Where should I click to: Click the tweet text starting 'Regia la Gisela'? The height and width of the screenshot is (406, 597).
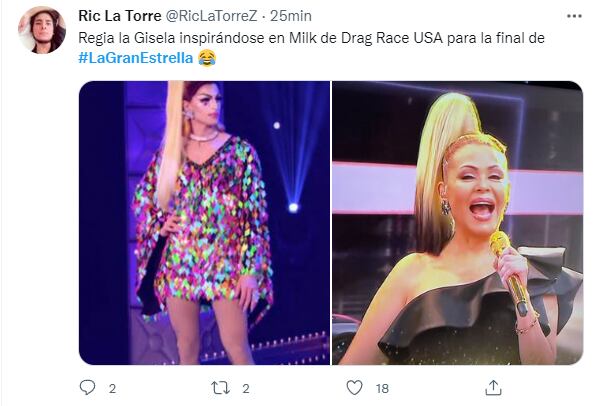point(311,38)
